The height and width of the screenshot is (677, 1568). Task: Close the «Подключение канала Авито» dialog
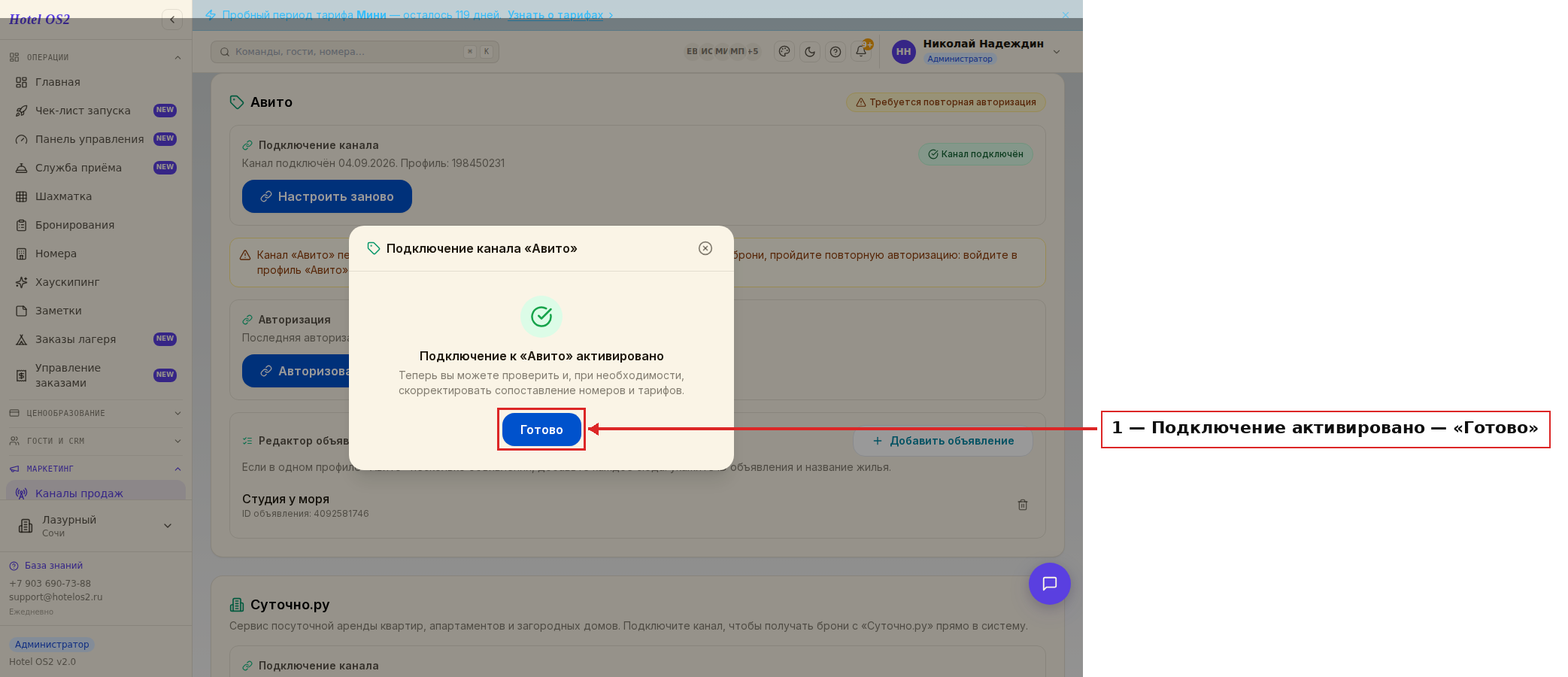705,248
